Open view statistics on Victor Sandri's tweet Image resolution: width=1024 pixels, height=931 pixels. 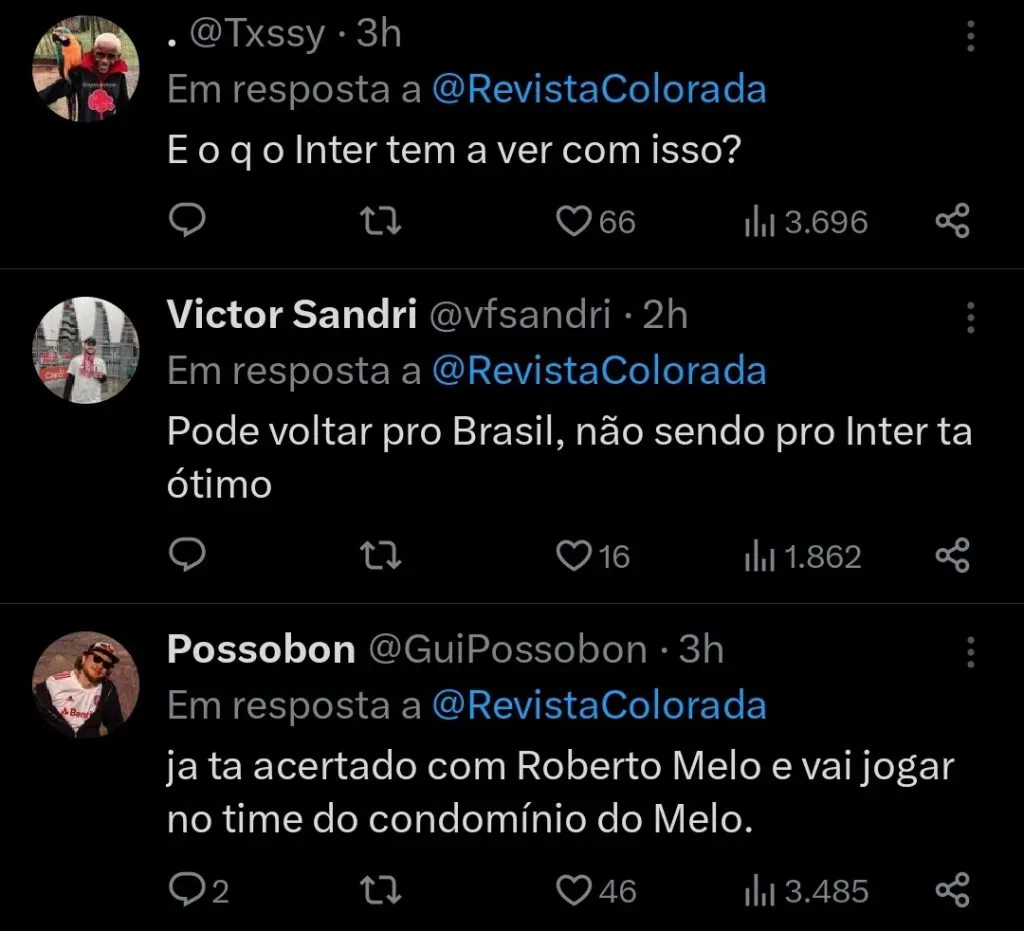pyautogui.click(x=790, y=555)
